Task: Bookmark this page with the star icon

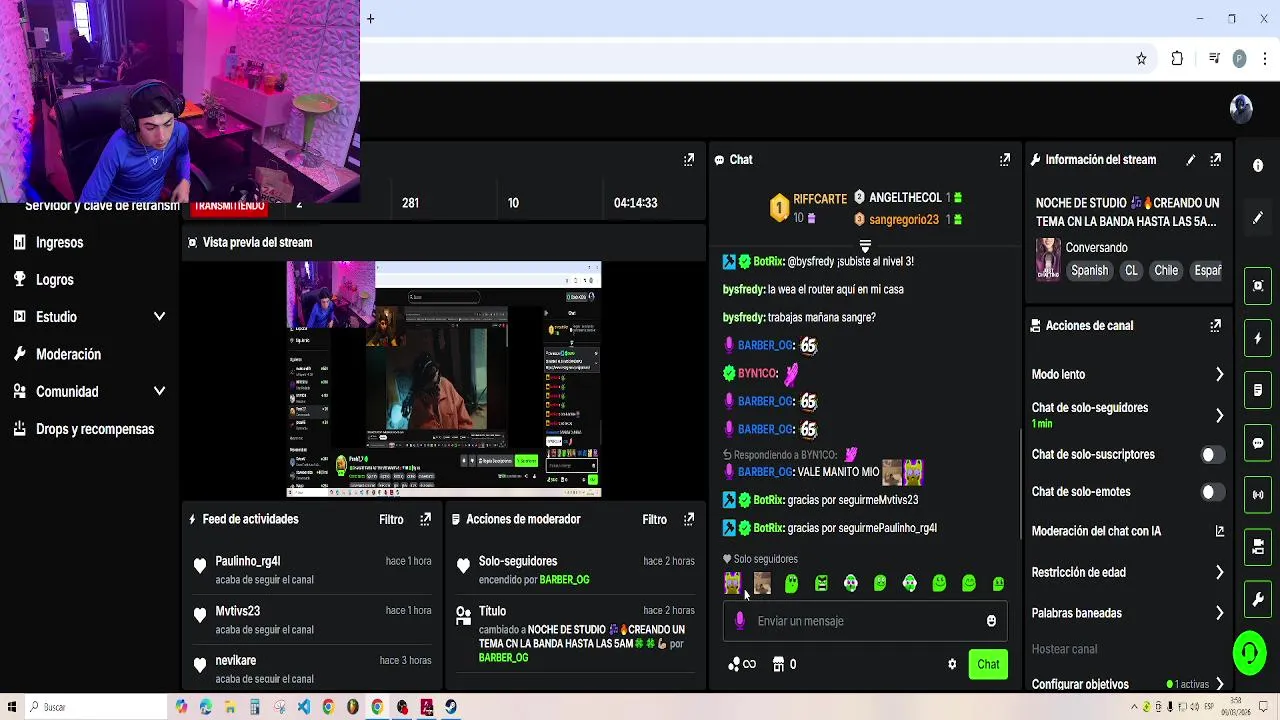Action: (1141, 59)
